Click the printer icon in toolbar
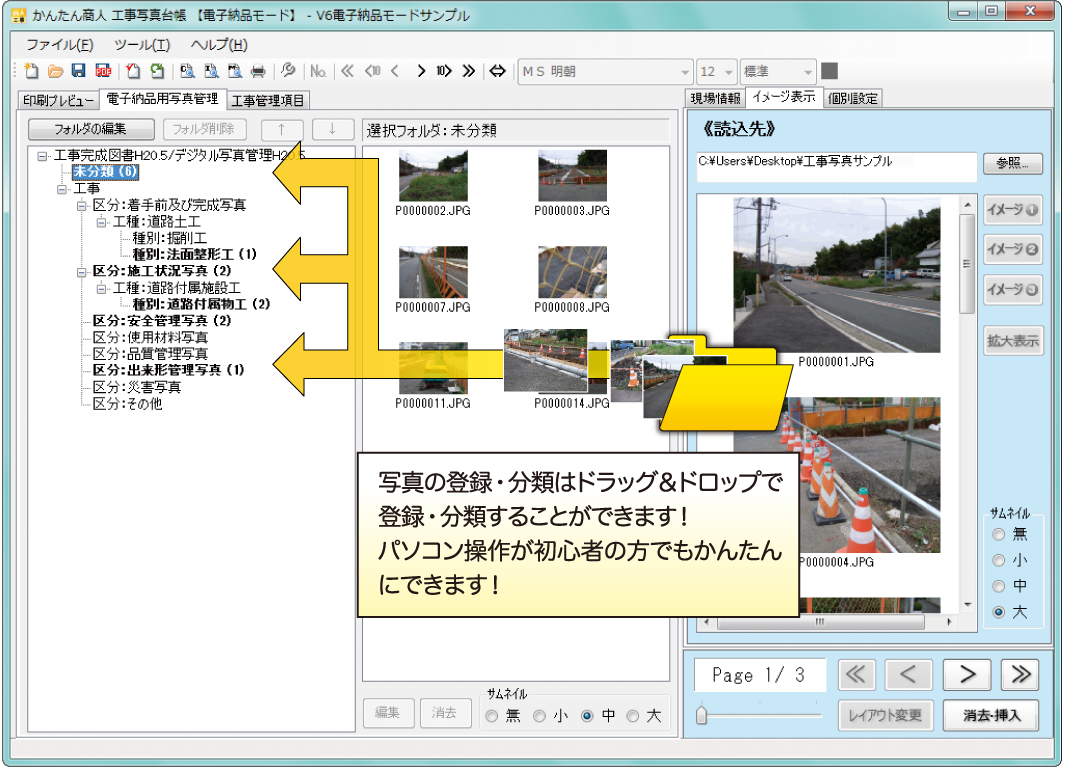Image resolution: width=1070 pixels, height=767 pixels. pos(258,71)
